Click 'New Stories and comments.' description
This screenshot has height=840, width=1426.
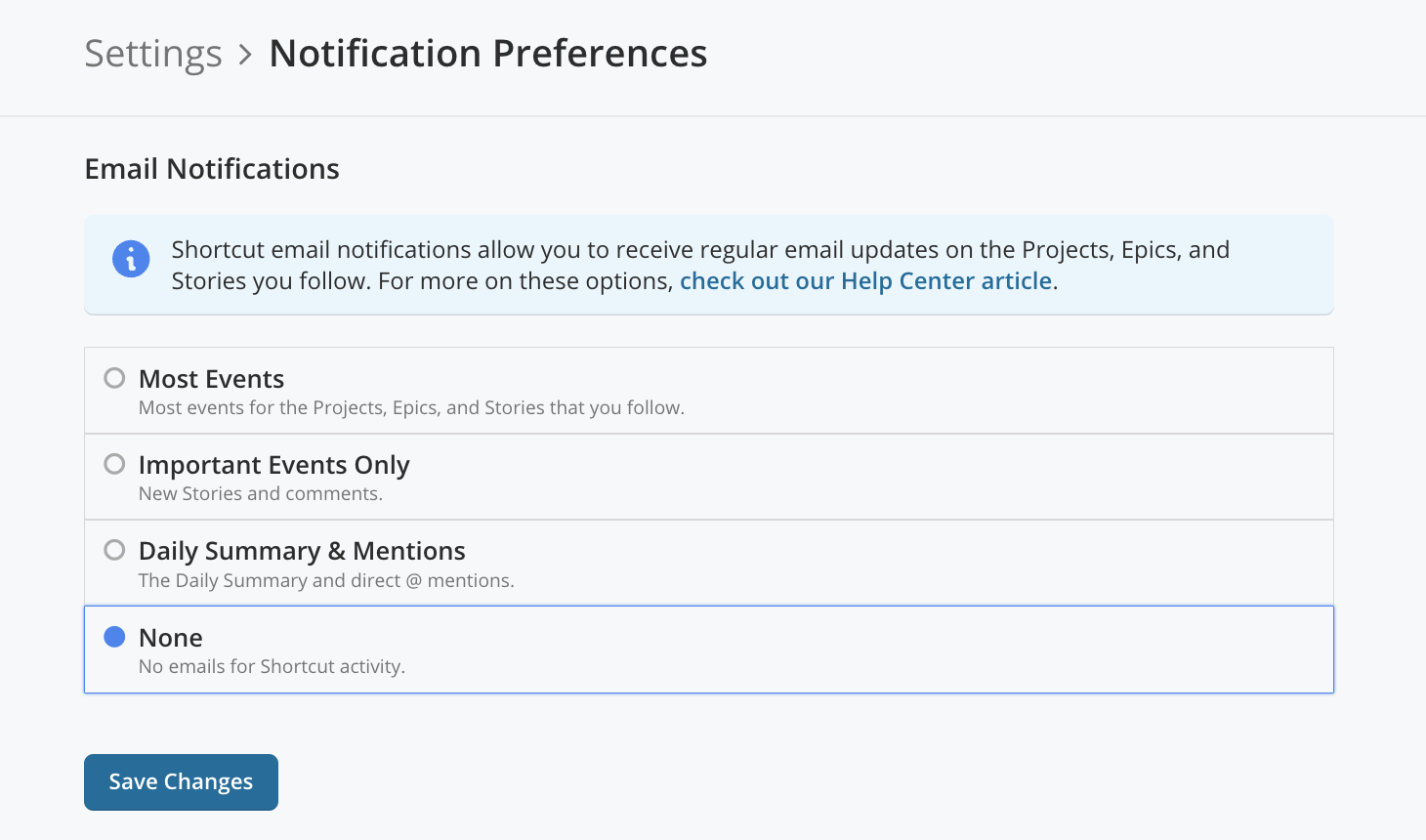click(x=261, y=494)
